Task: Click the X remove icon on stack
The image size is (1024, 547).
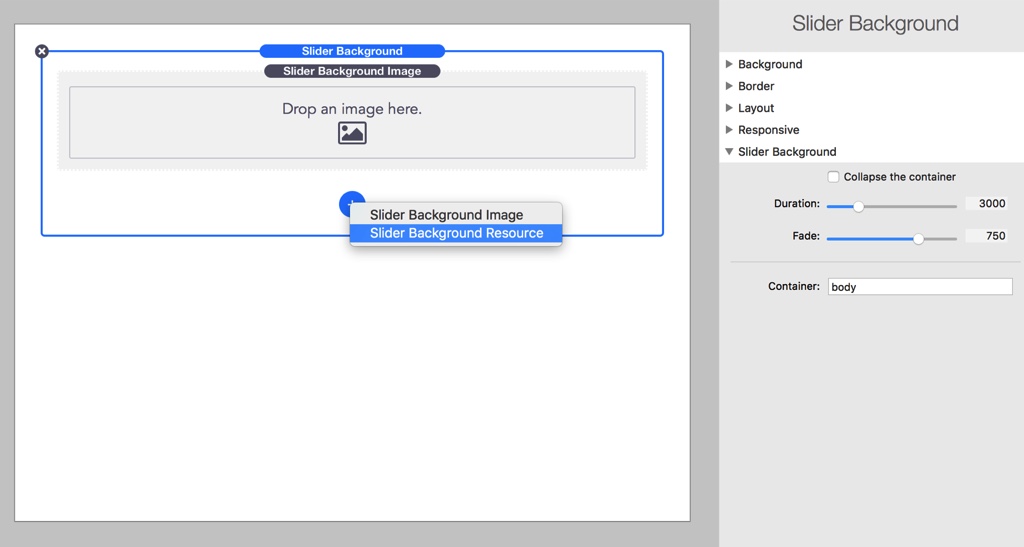Action: 42,51
